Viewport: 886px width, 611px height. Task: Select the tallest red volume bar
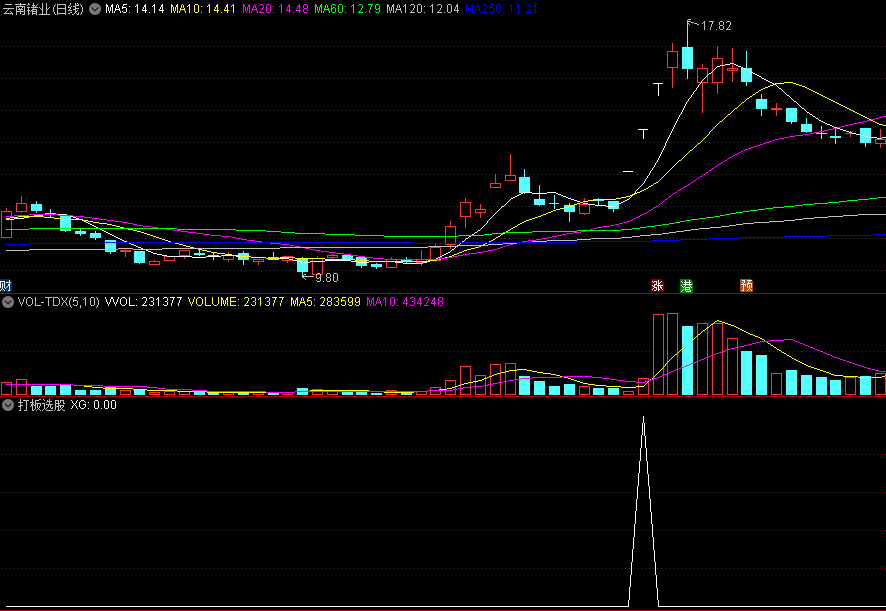(672, 354)
